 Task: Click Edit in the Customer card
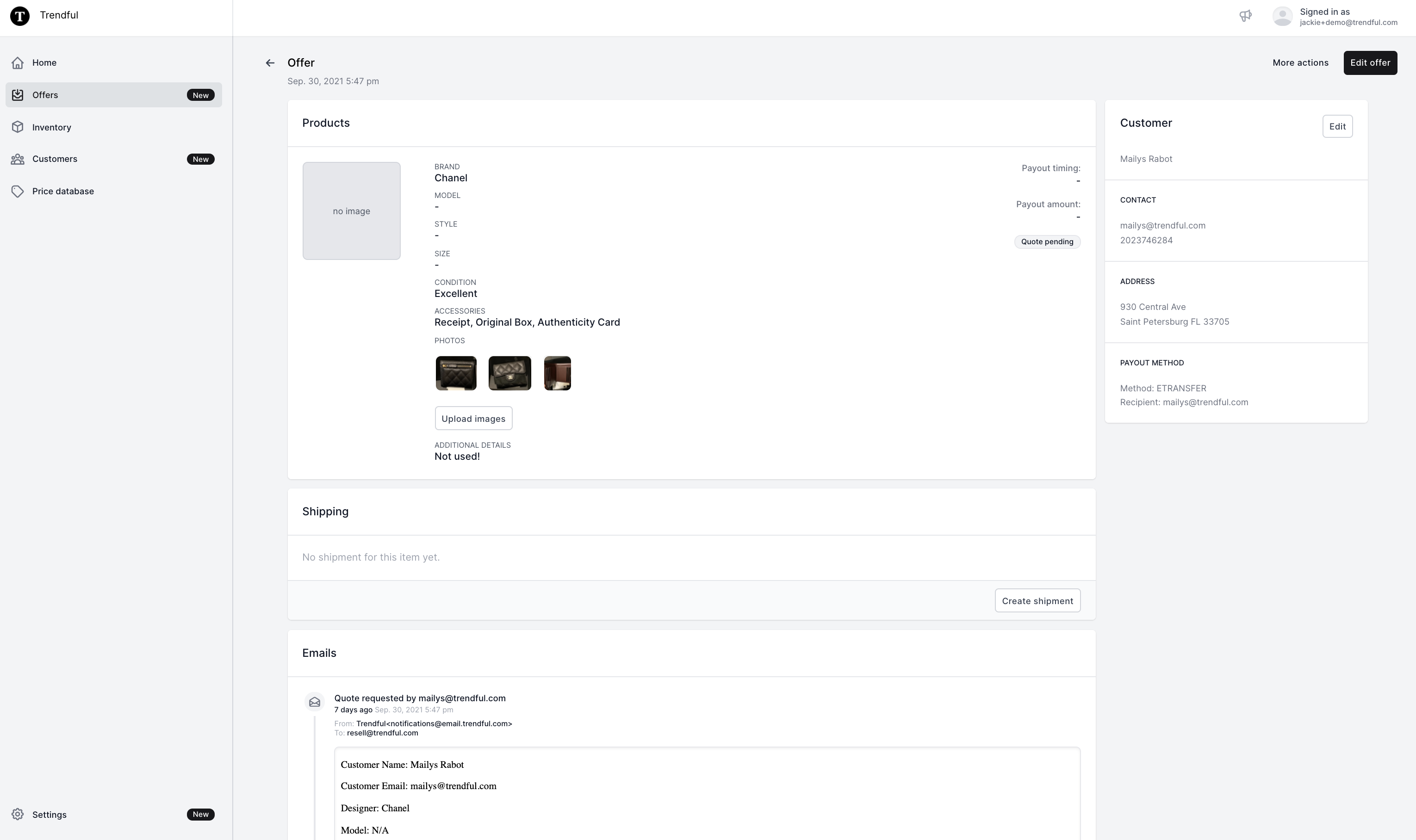(1337, 126)
